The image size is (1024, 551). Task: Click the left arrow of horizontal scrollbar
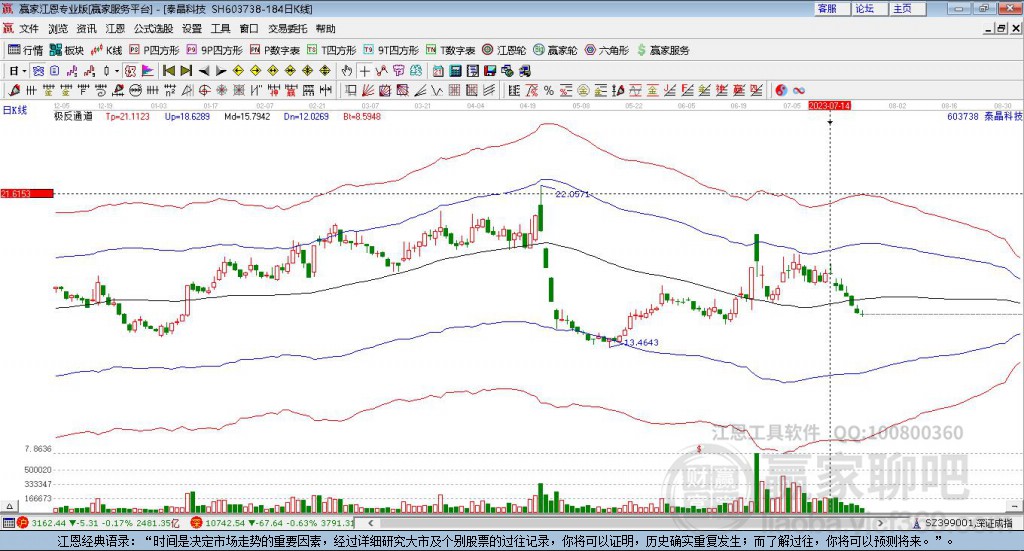coord(370,523)
